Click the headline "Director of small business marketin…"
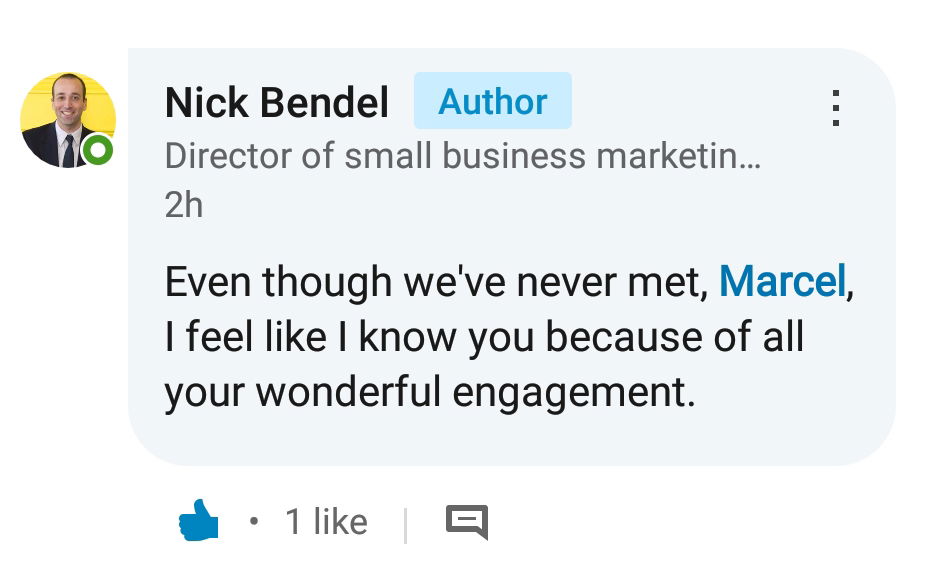The height and width of the screenshot is (568, 932). click(x=461, y=157)
